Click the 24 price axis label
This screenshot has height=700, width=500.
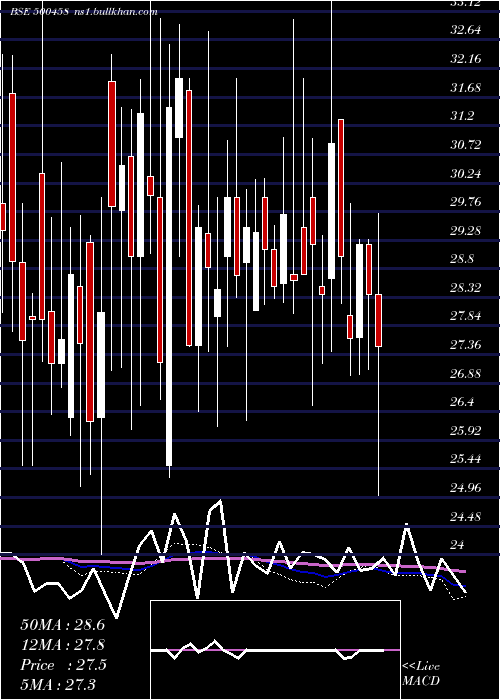tap(458, 545)
